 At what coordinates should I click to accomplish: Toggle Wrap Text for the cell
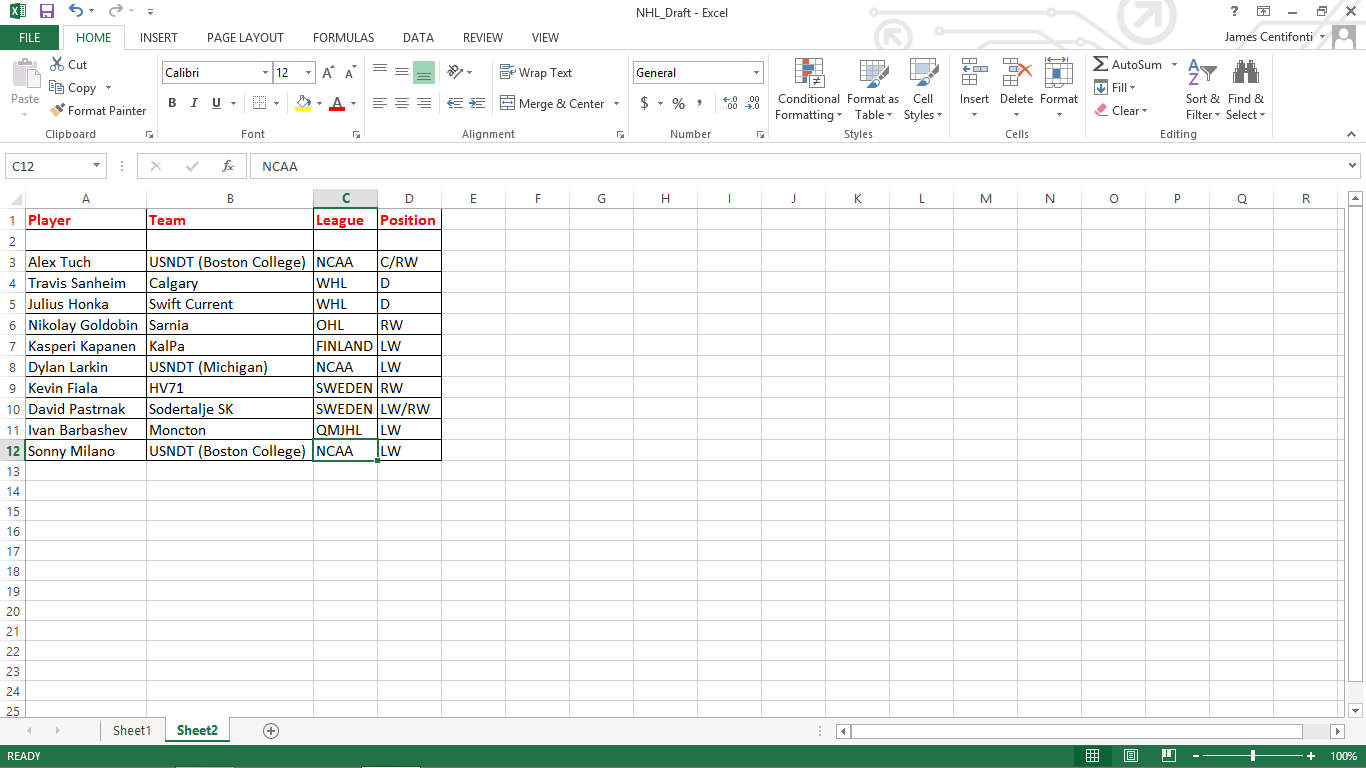[x=536, y=73]
